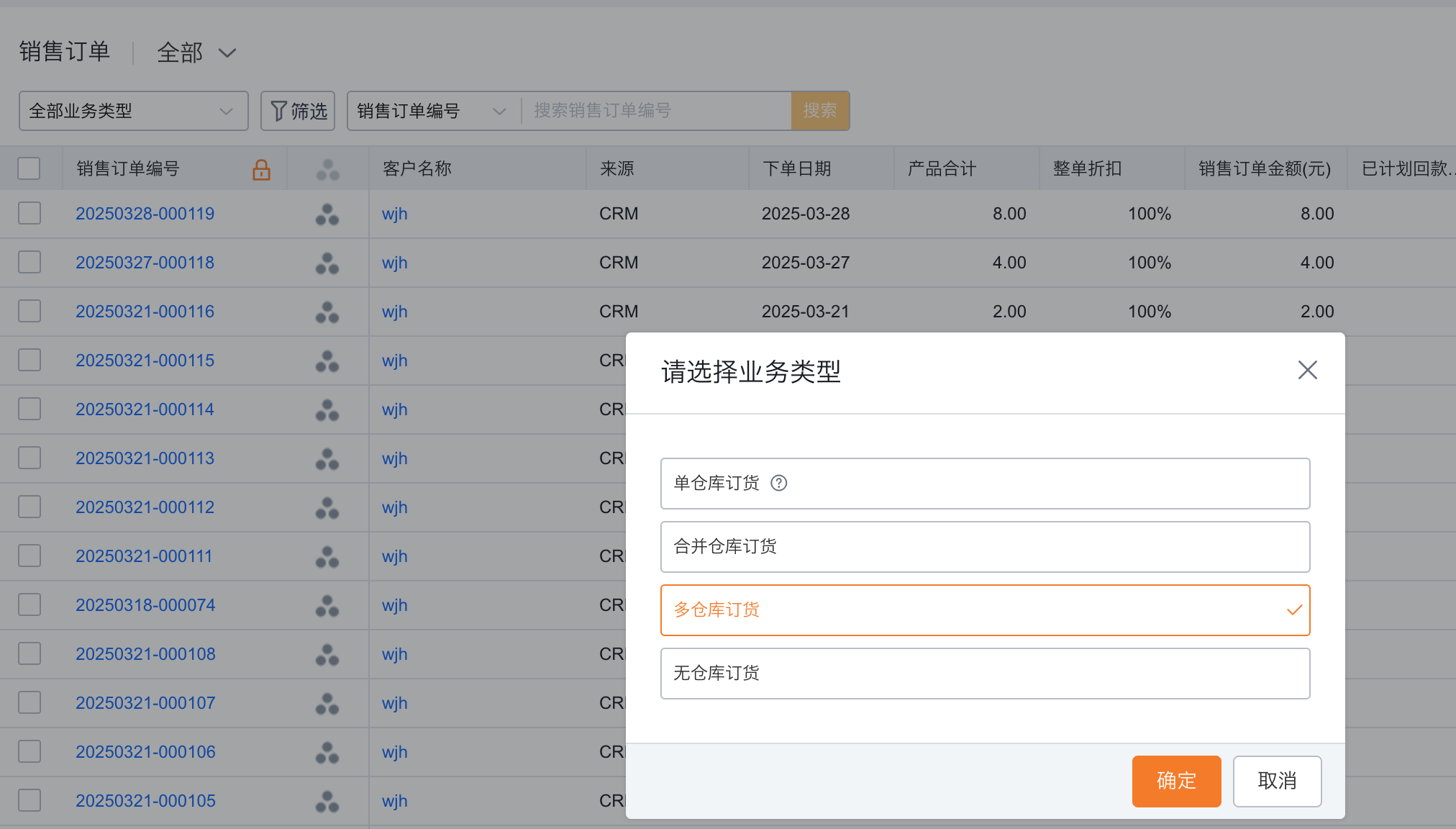Click the 取消 button

pyautogui.click(x=1277, y=781)
